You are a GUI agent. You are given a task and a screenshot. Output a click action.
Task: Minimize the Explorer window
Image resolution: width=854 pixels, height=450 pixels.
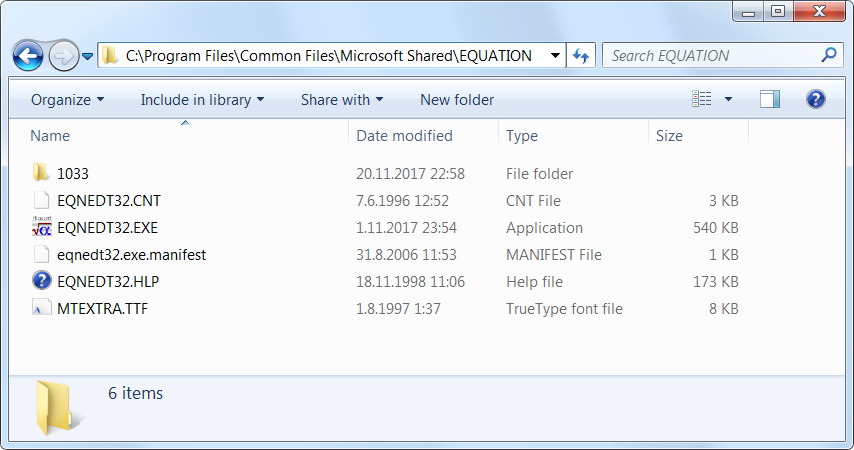click(x=748, y=11)
